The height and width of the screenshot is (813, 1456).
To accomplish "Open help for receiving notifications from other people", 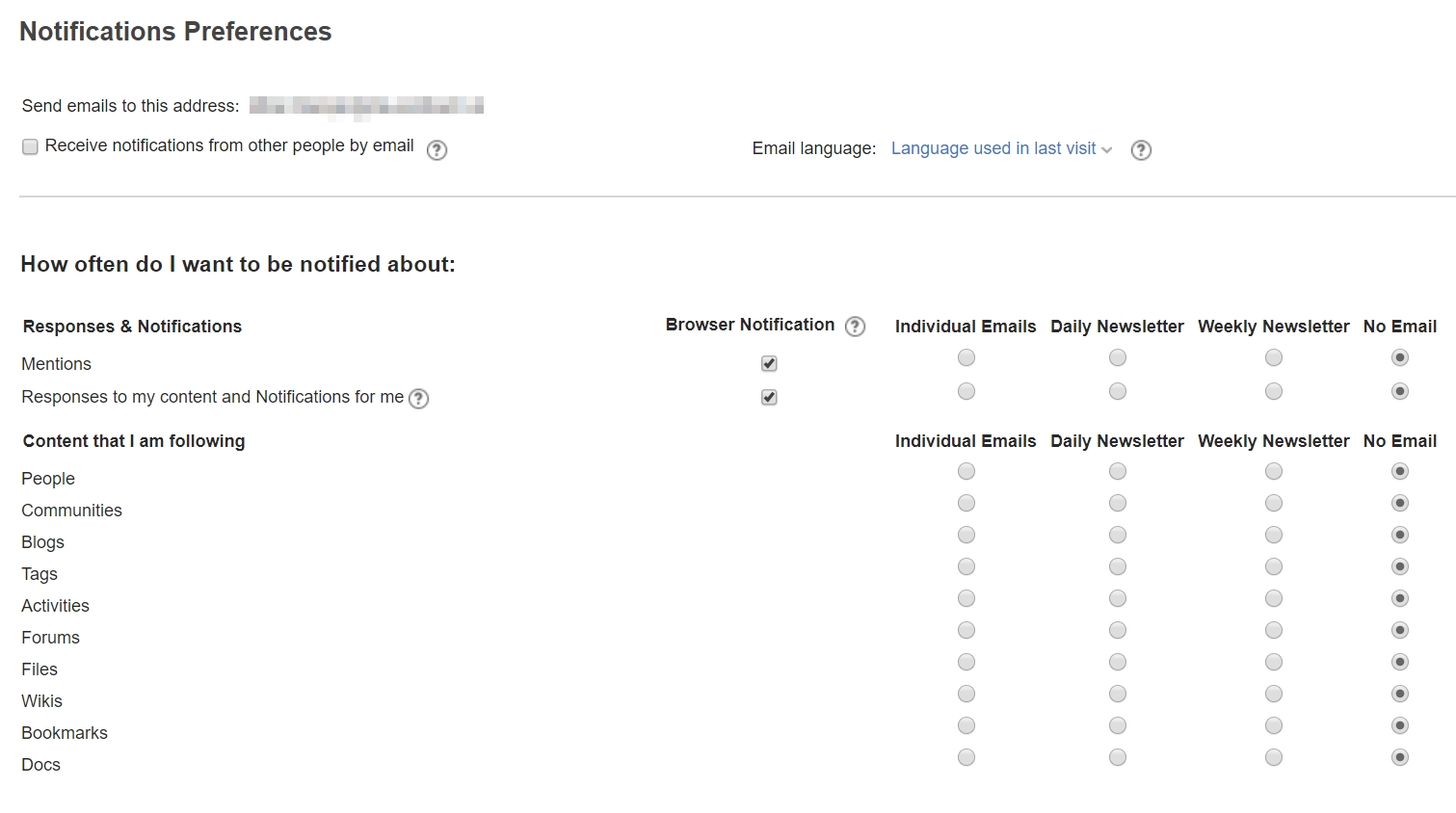I will click(x=437, y=149).
